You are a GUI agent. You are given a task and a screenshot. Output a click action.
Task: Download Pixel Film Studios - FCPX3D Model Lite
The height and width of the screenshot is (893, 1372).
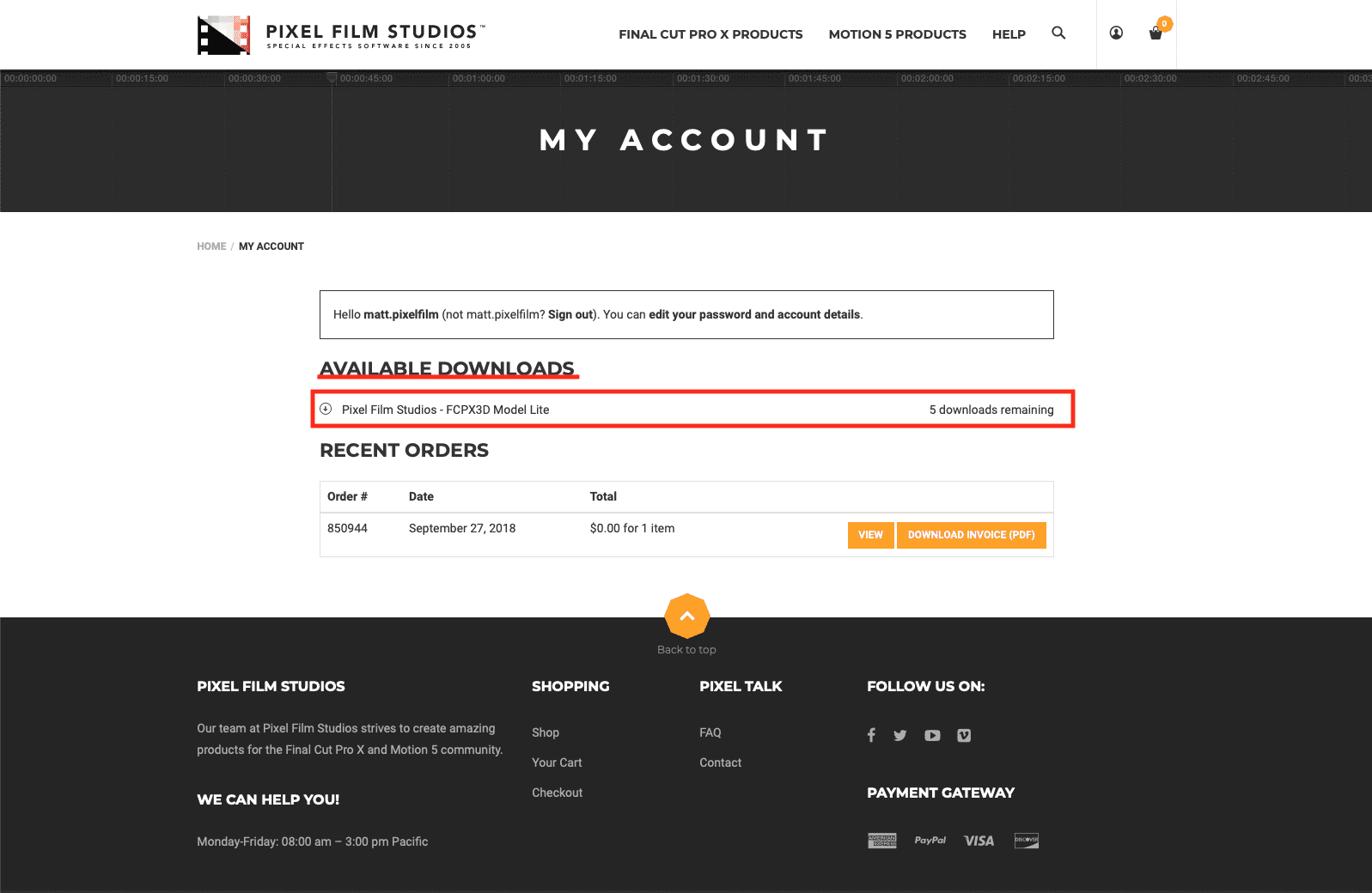[x=445, y=410]
